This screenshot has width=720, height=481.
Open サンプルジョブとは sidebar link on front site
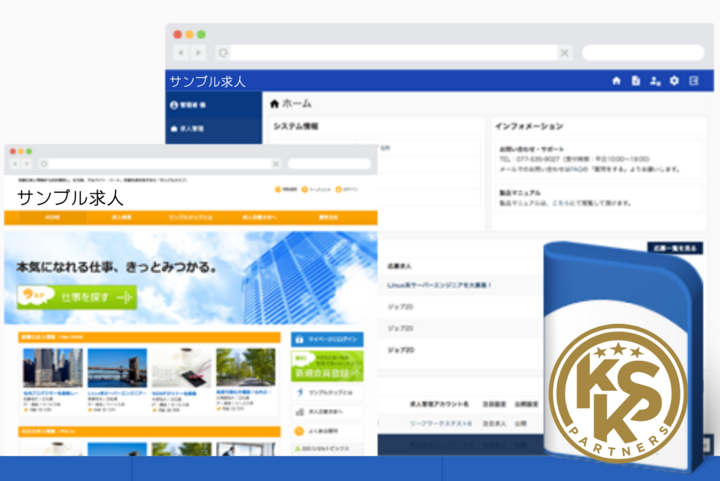coord(327,392)
